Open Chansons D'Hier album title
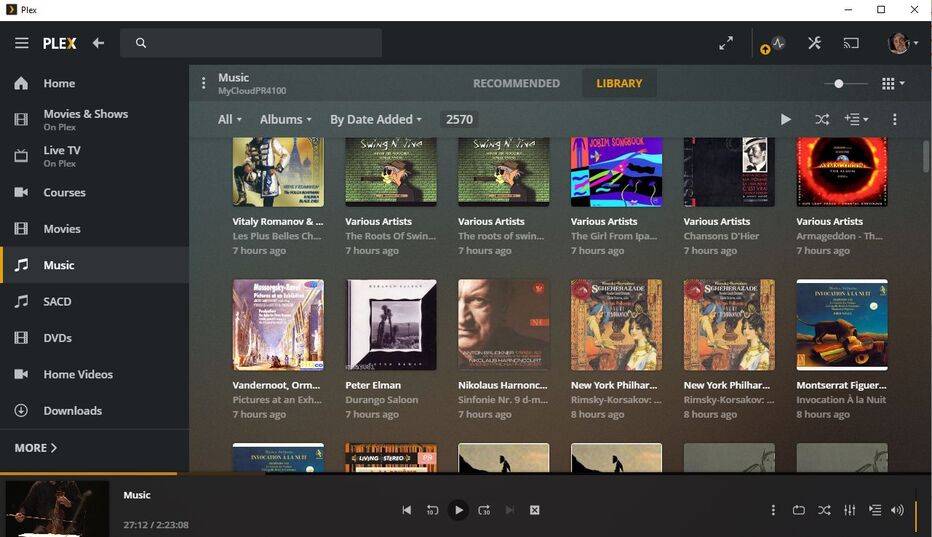 pos(721,236)
